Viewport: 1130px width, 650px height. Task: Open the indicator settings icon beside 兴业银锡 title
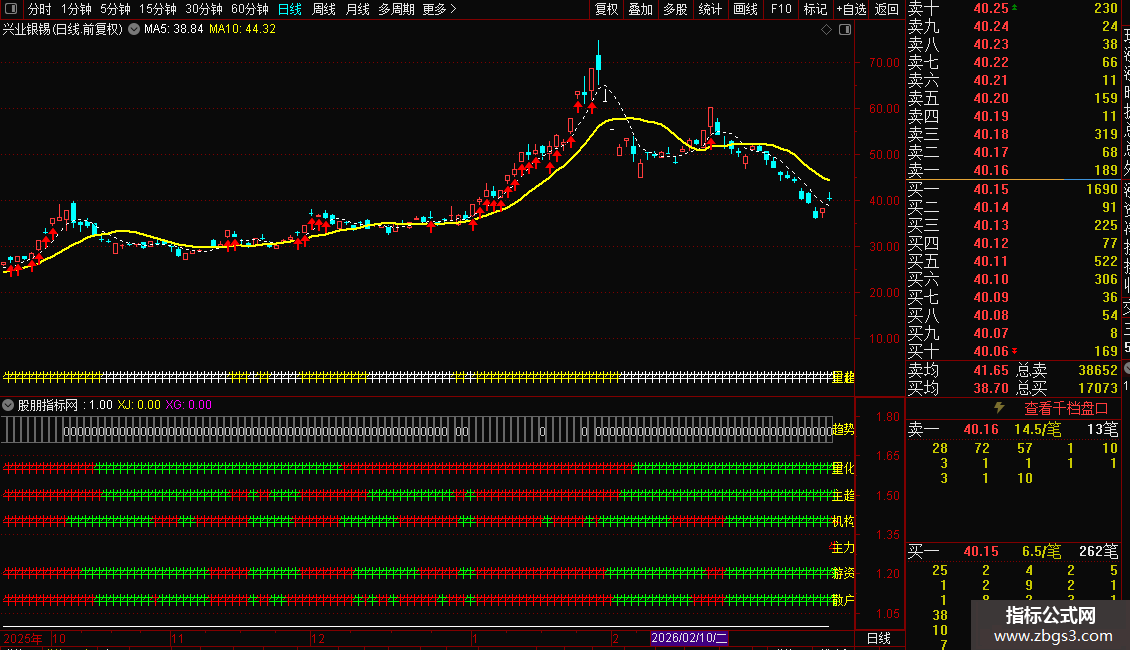(134, 30)
